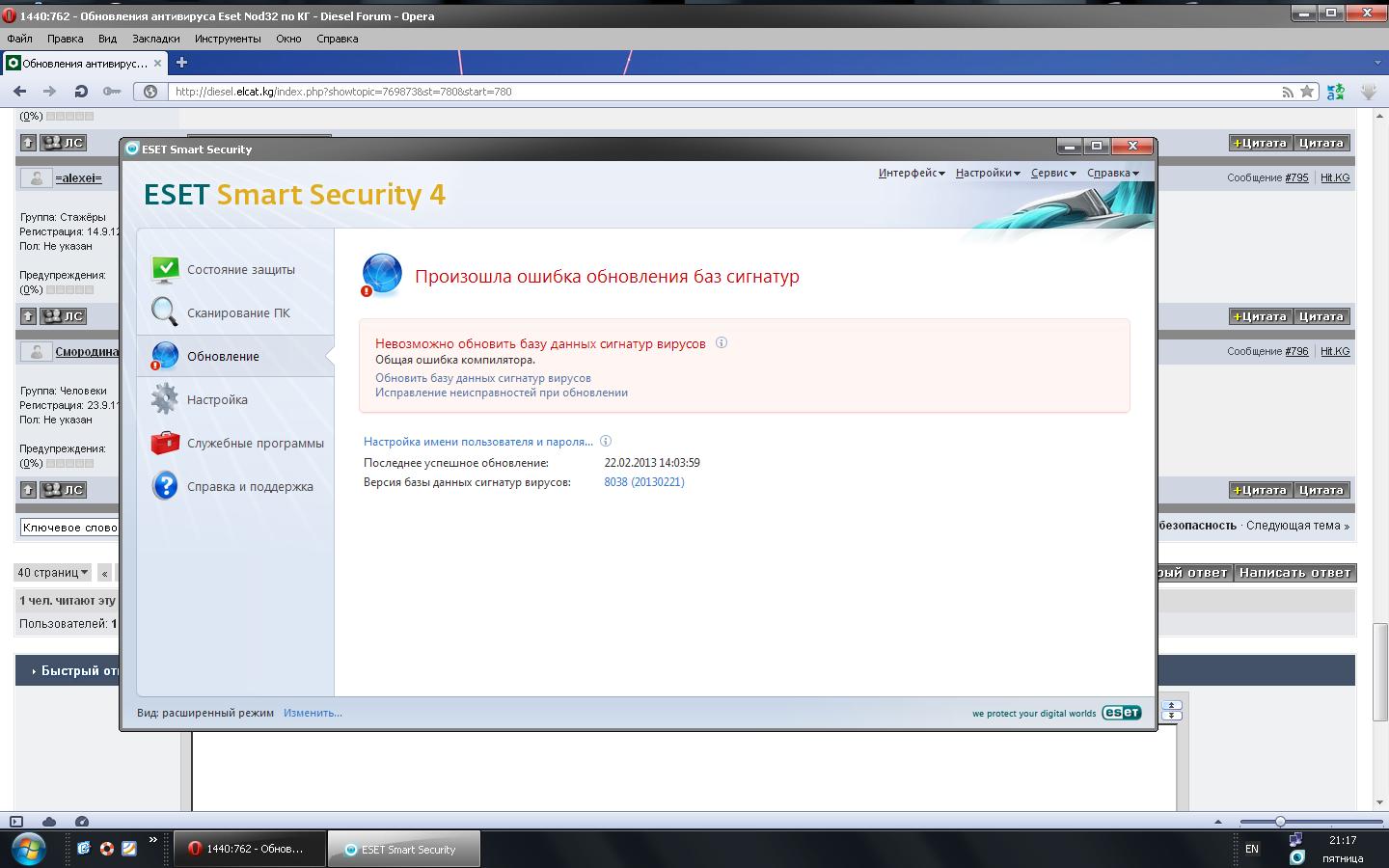The image size is (1389, 868).
Task: Click network icon in system tray
Action: coord(1297,840)
